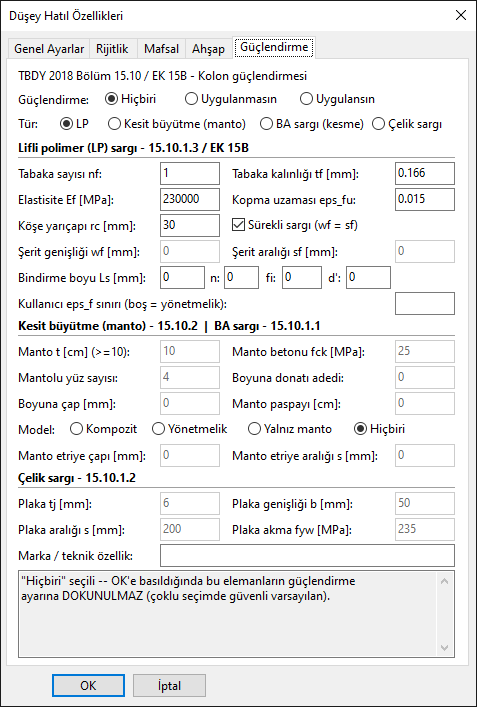This screenshot has height=707, width=477.
Task: Click the Plaka aralığı s field
Action: 190,529
